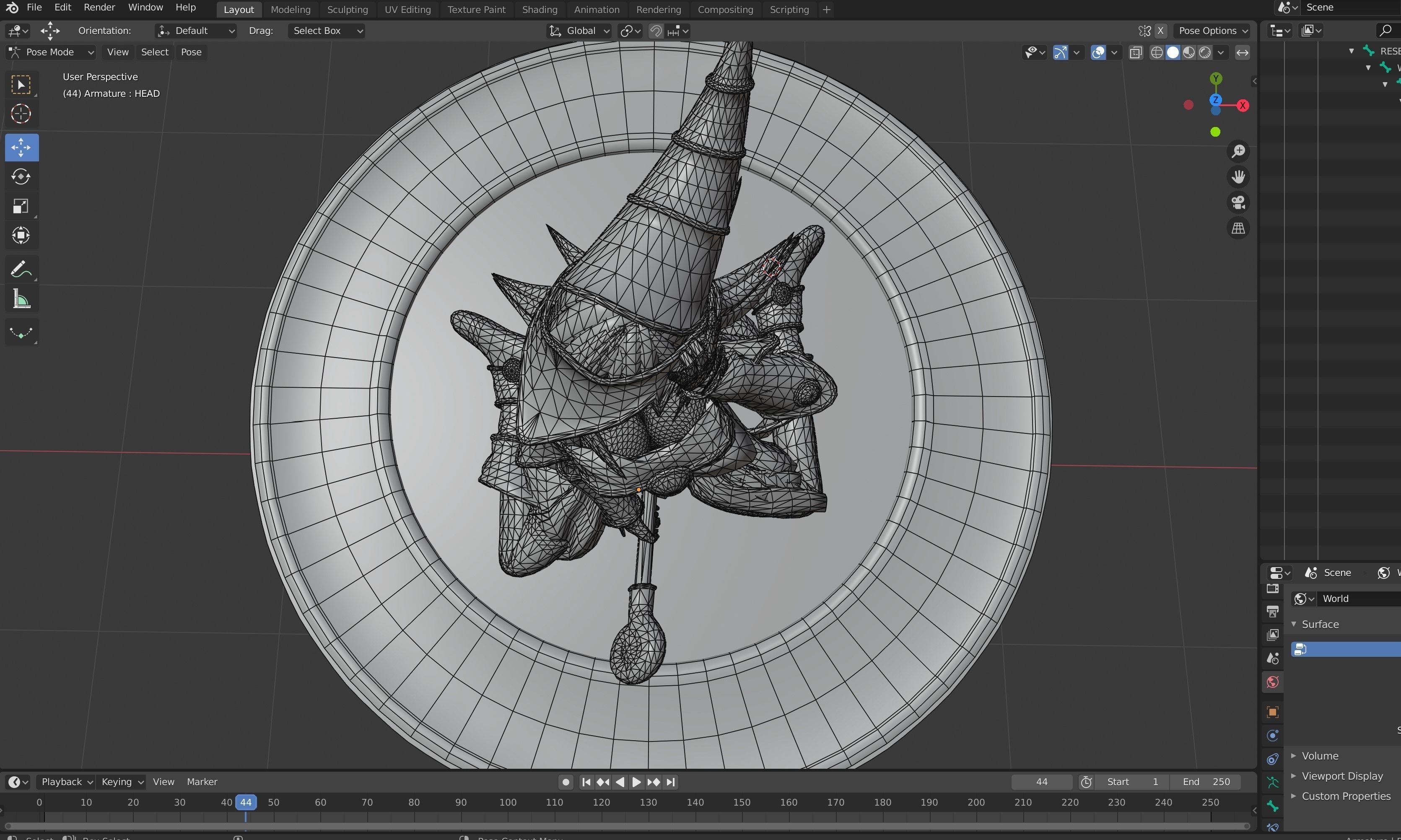Click the viewport zoom magnifier icon
Screen dimensions: 1401x840
1238,151
